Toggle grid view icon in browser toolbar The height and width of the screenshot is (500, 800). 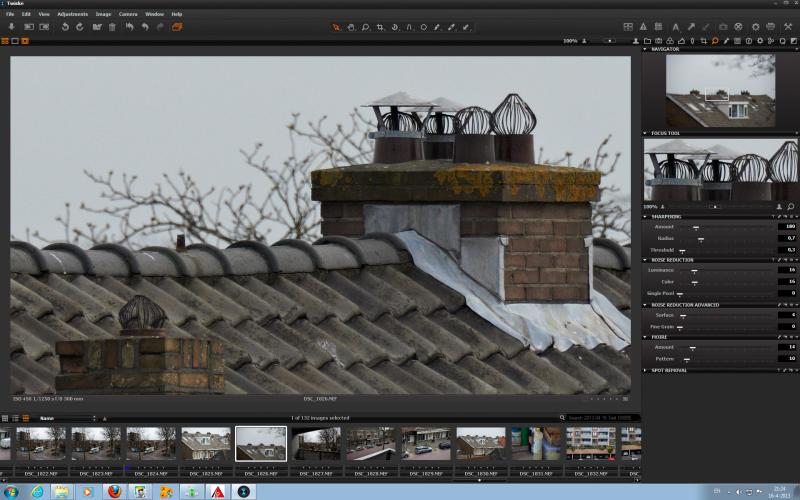5,418
